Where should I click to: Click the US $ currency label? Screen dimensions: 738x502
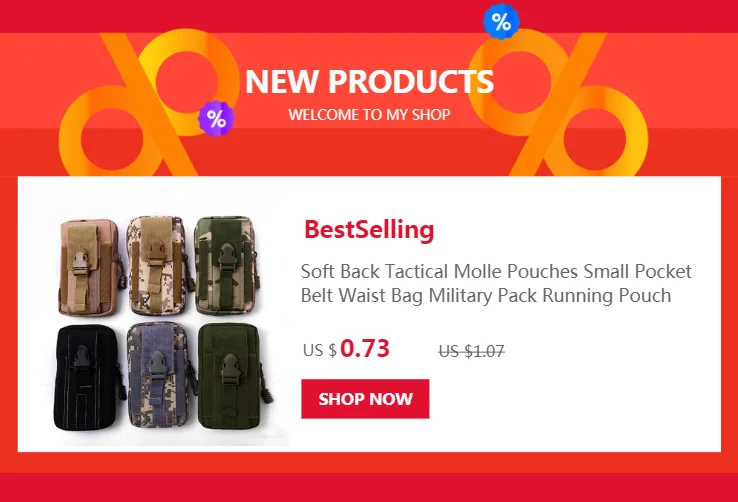(x=320, y=351)
